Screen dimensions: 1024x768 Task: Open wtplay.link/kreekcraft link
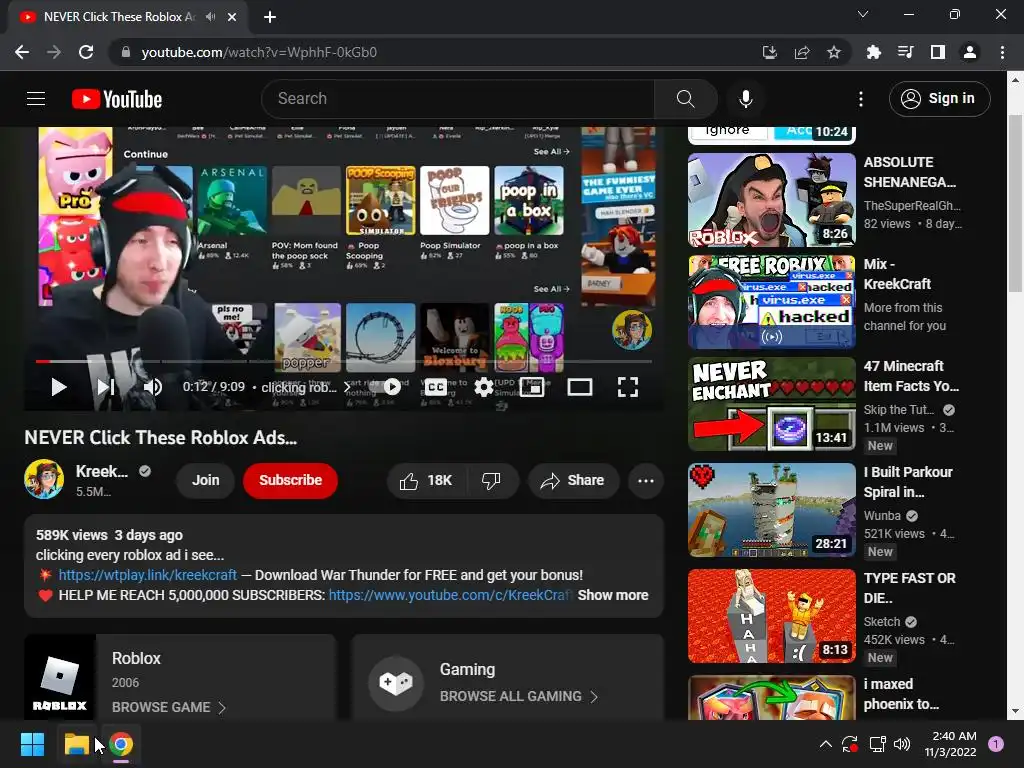click(x=148, y=575)
